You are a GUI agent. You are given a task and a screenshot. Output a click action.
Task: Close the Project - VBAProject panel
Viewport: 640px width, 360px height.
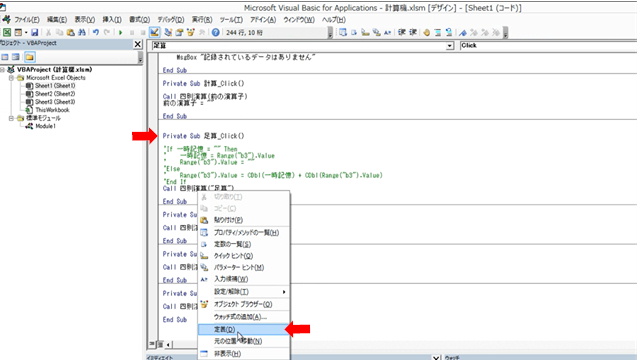coord(138,44)
